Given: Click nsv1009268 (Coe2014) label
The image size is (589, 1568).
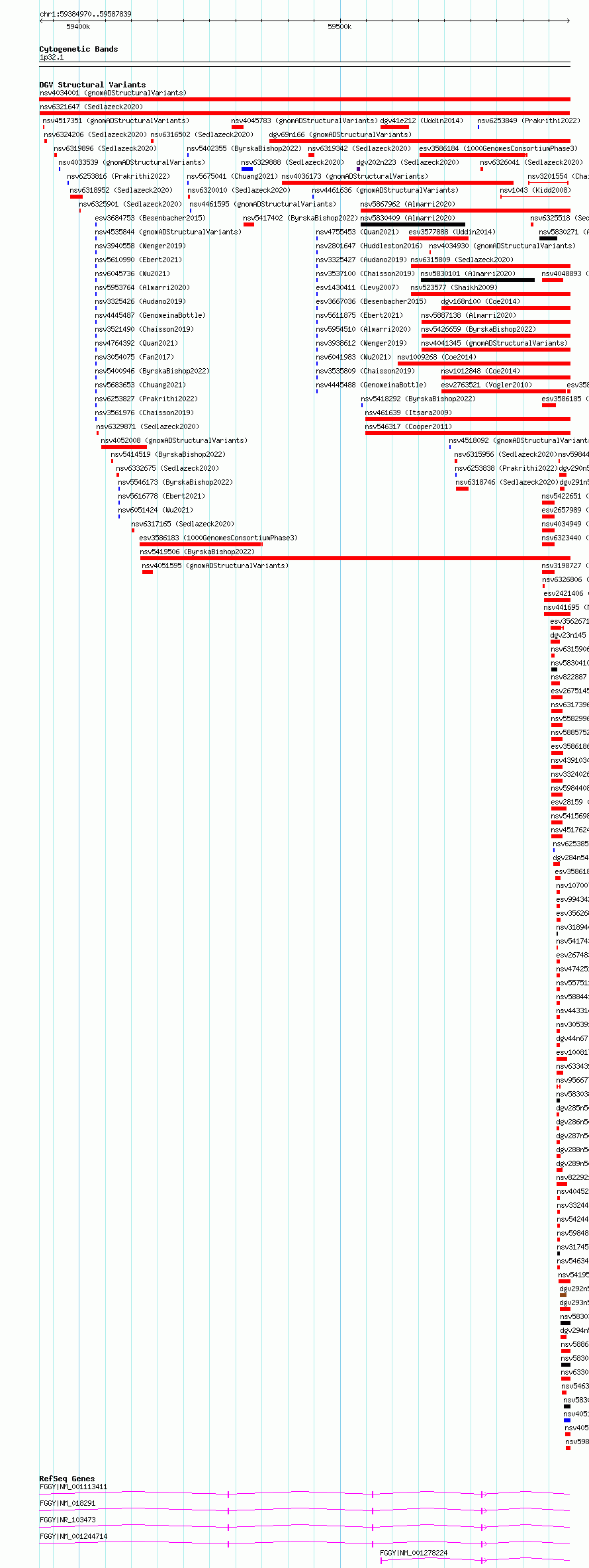Looking at the screenshot, I should pyautogui.click(x=437, y=357).
